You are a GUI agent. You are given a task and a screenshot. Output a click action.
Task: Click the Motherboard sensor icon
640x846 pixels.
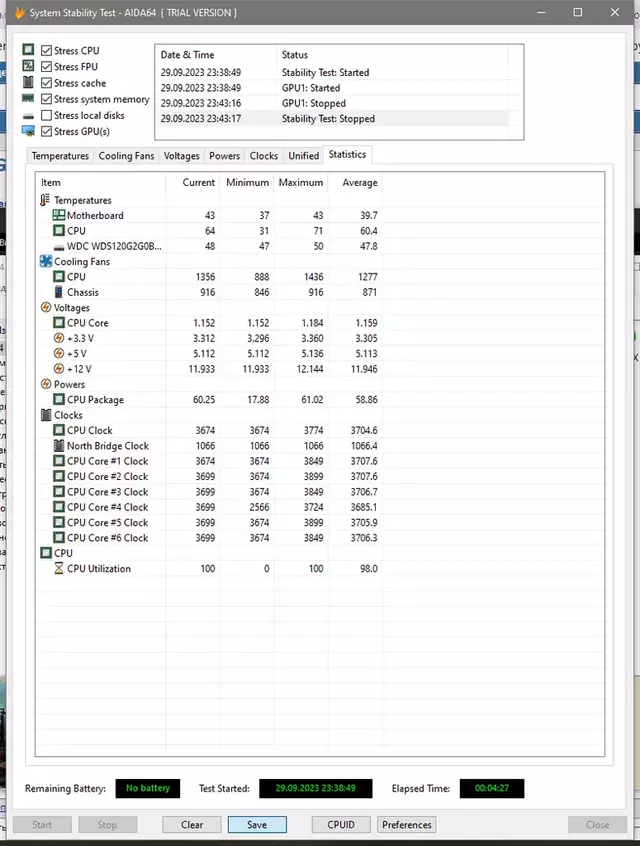click(58, 215)
